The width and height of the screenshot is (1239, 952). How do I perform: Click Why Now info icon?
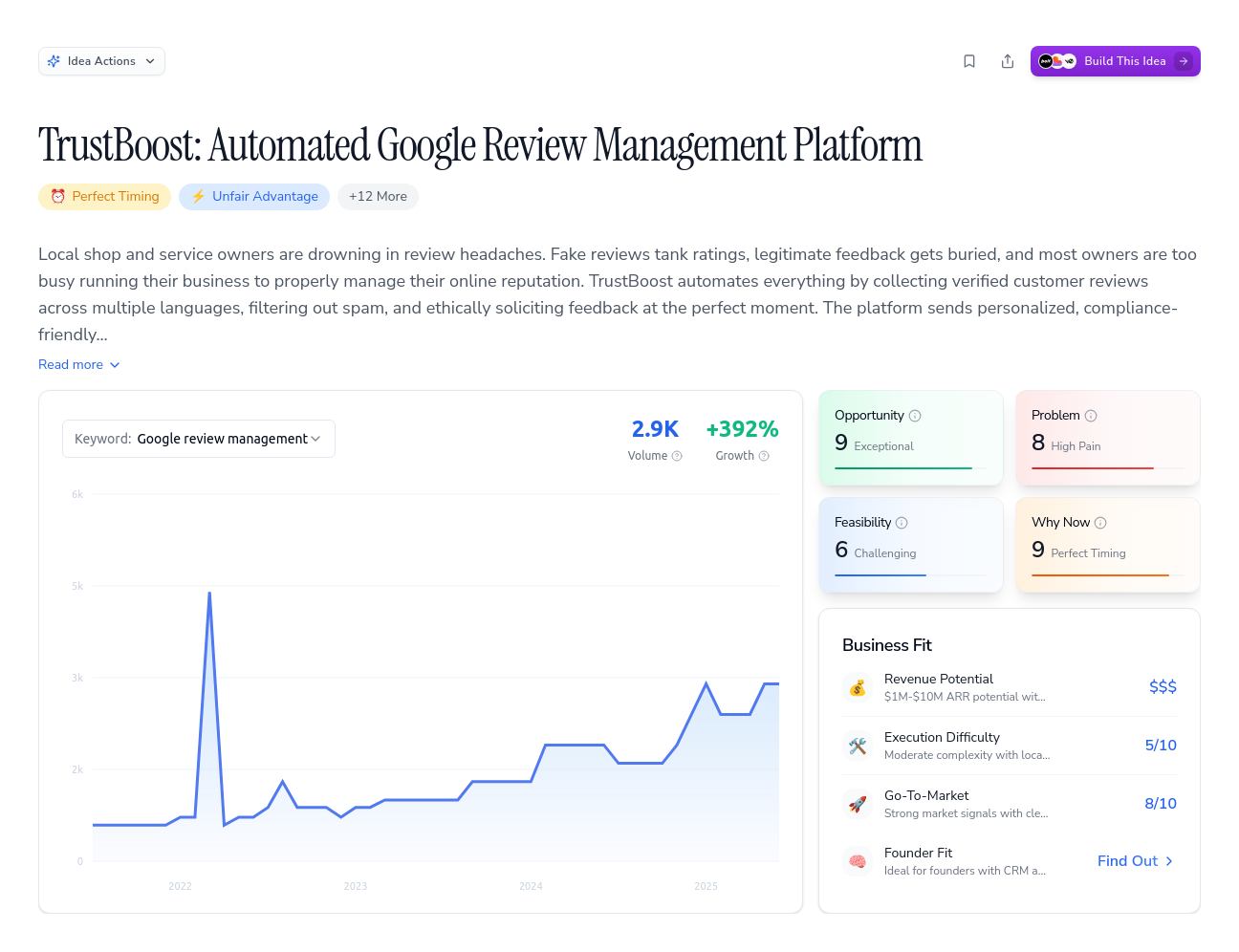(1100, 523)
